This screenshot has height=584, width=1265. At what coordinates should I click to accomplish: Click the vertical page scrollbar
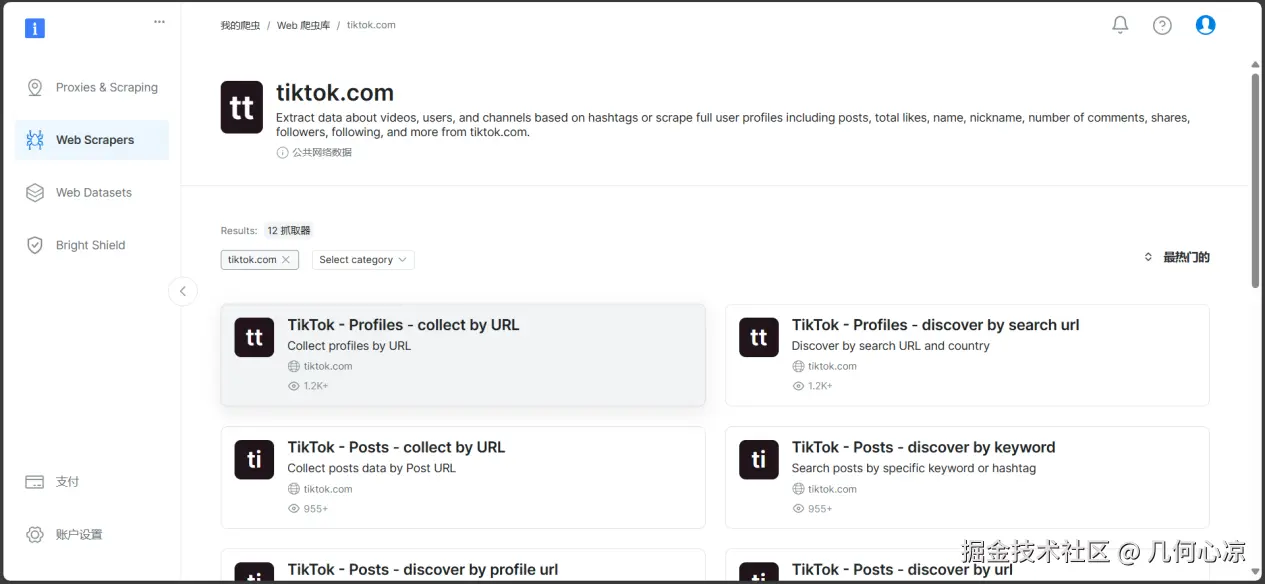(1255, 180)
